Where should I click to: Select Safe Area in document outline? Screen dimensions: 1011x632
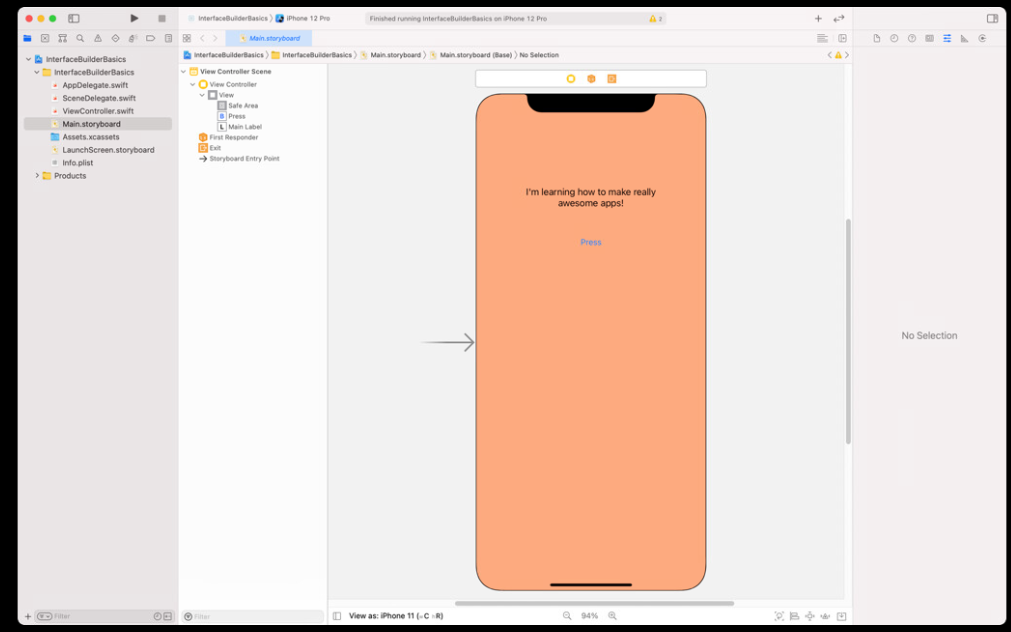(x=242, y=106)
